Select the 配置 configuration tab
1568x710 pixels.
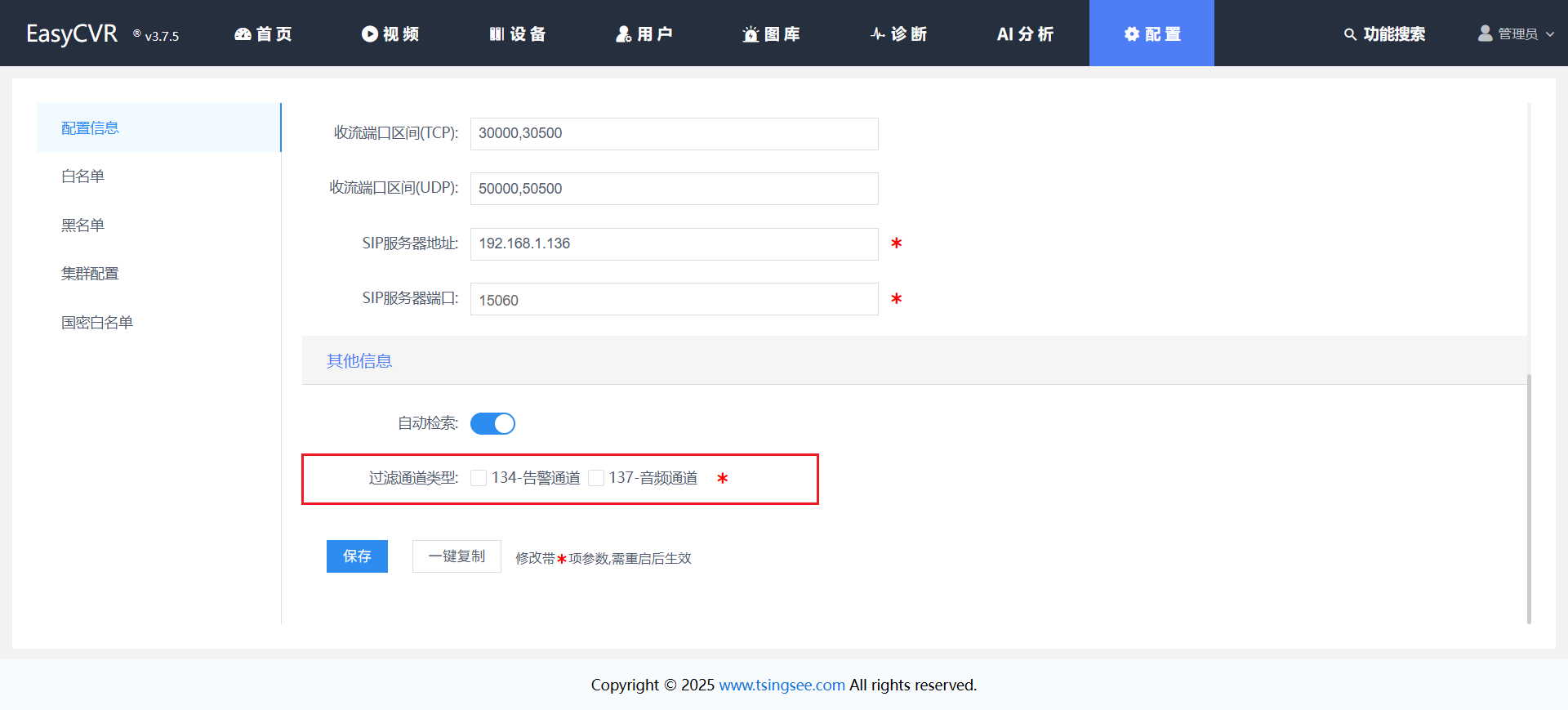tap(1151, 33)
